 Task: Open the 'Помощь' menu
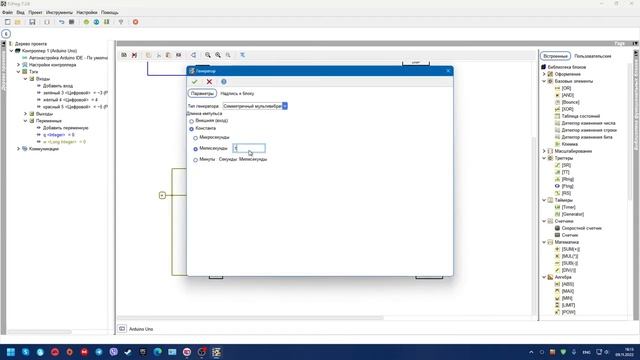click(110, 13)
